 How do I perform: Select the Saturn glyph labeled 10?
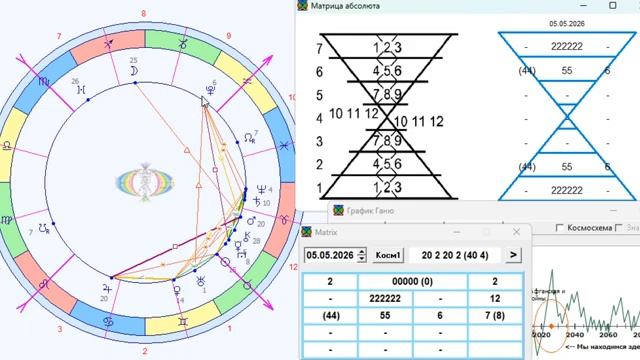click(257, 201)
